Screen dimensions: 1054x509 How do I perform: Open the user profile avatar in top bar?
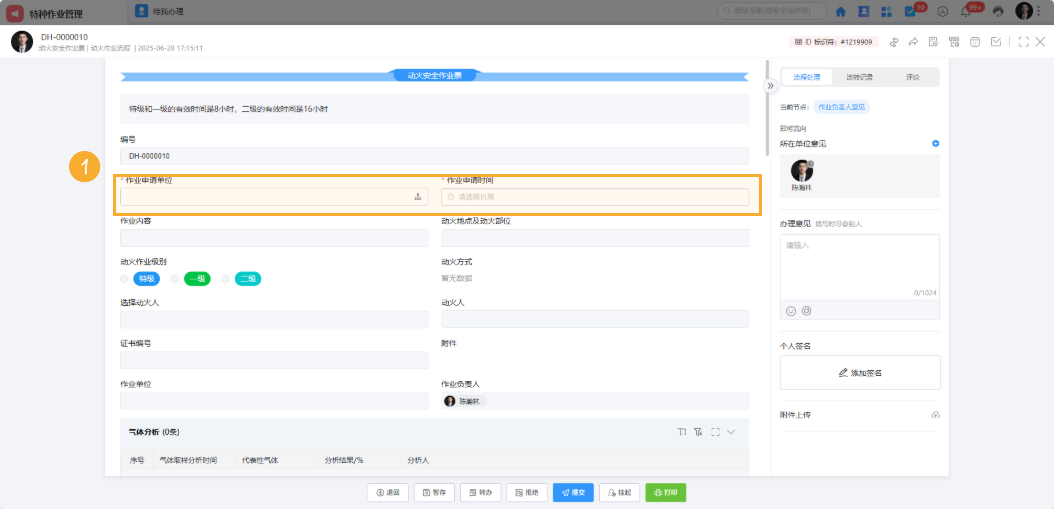(x=1024, y=11)
